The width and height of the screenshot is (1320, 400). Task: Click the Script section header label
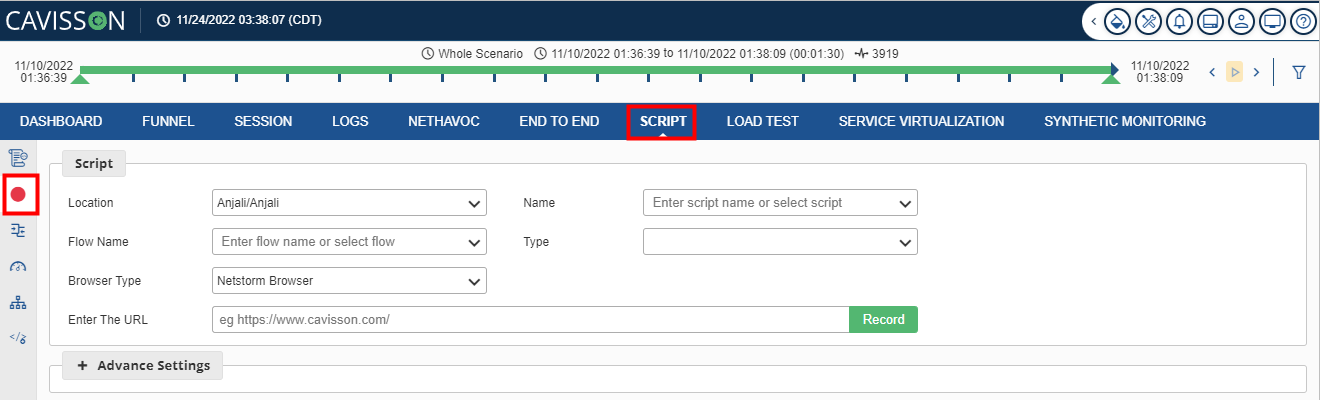coord(94,164)
